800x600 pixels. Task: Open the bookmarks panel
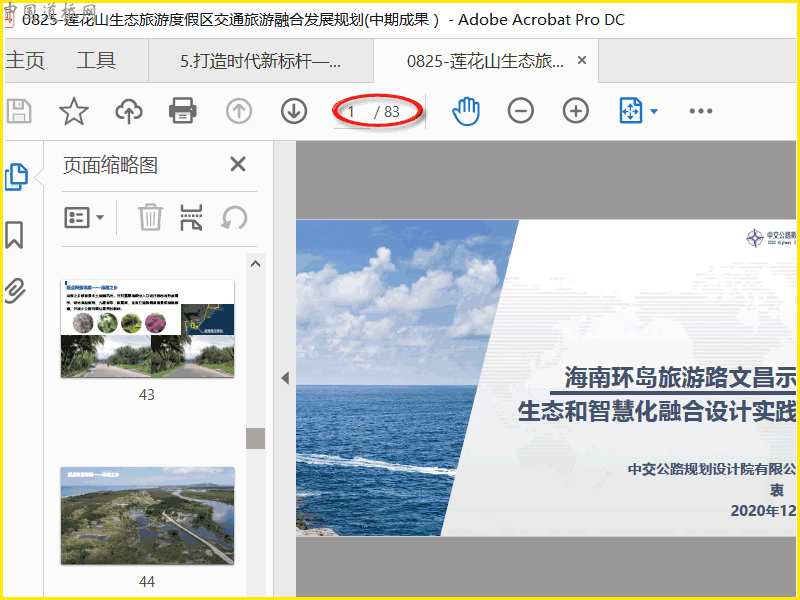pos(14,235)
